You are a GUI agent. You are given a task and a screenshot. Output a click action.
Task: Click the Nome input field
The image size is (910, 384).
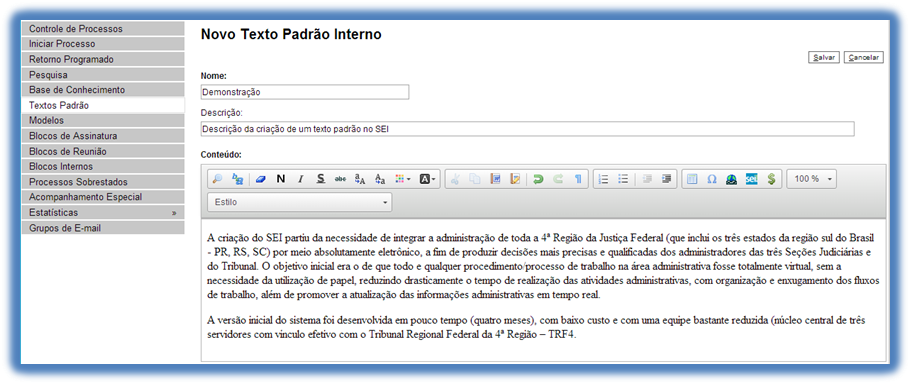[x=305, y=92]
